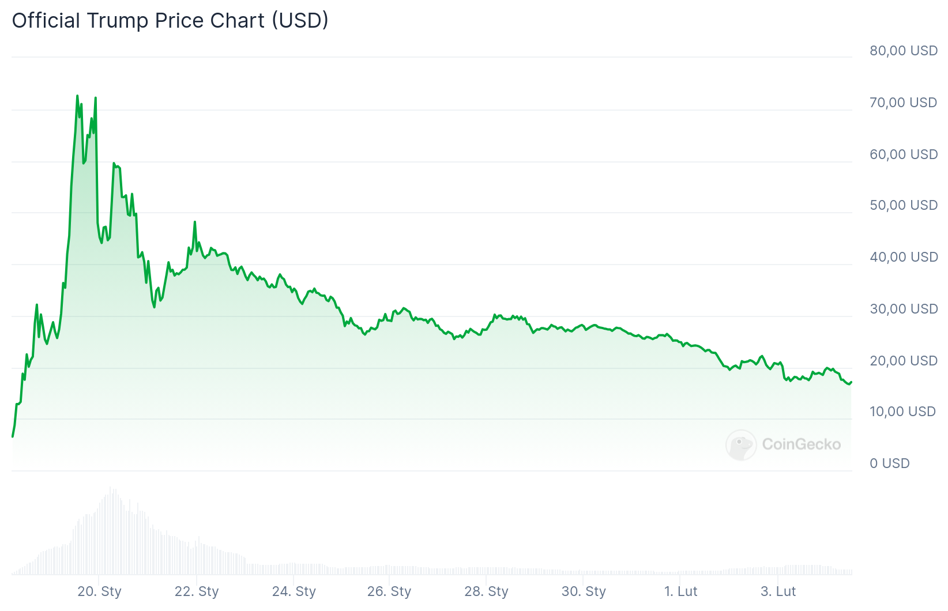Click the Official Trump Price Chart title
Viewport: 948px width, 611px height.
tap(170, 20)
